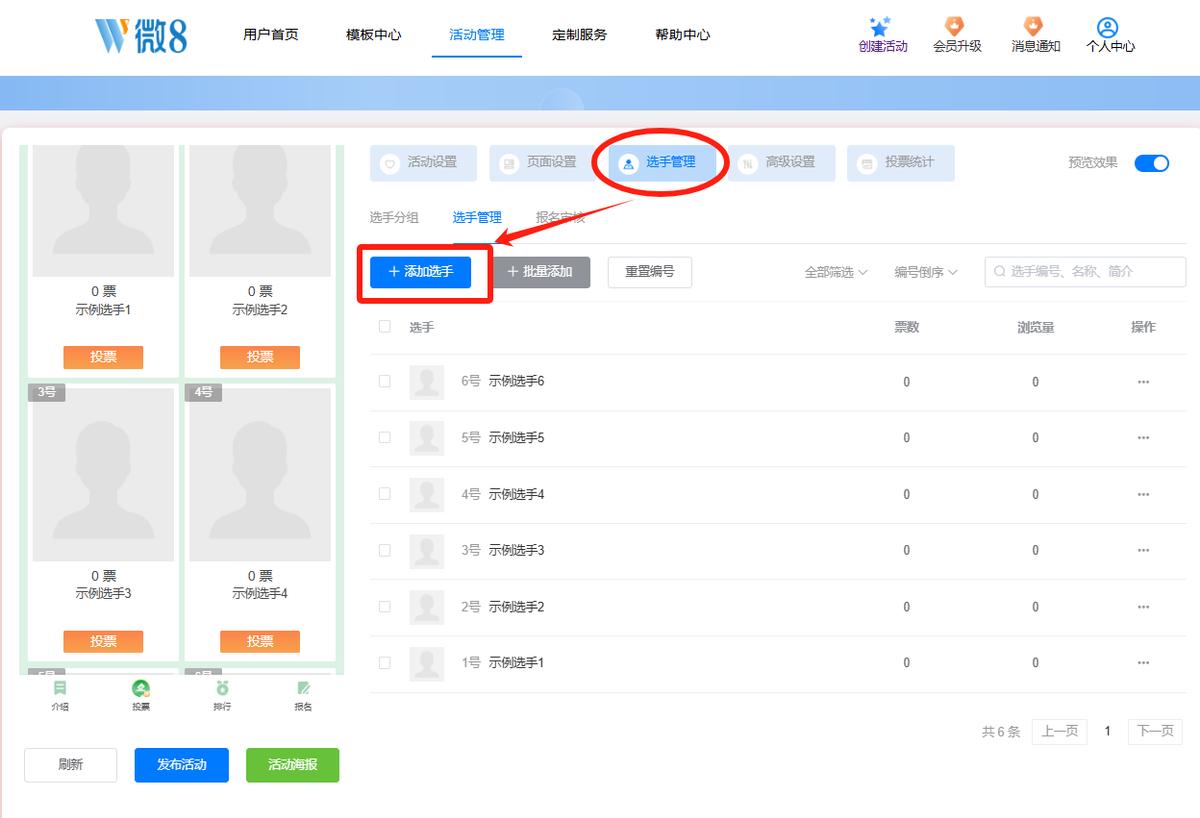Viewport: 1200px width, 818px height.
Task: Open the 报名 icon in preview footer
Action: point(303,687)
